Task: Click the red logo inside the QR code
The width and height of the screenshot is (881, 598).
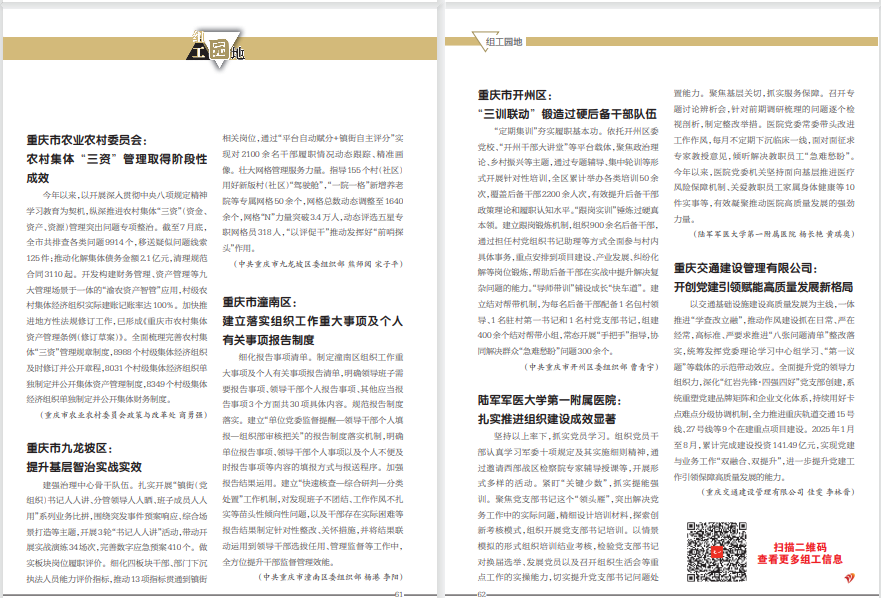Action: [718, 554]
